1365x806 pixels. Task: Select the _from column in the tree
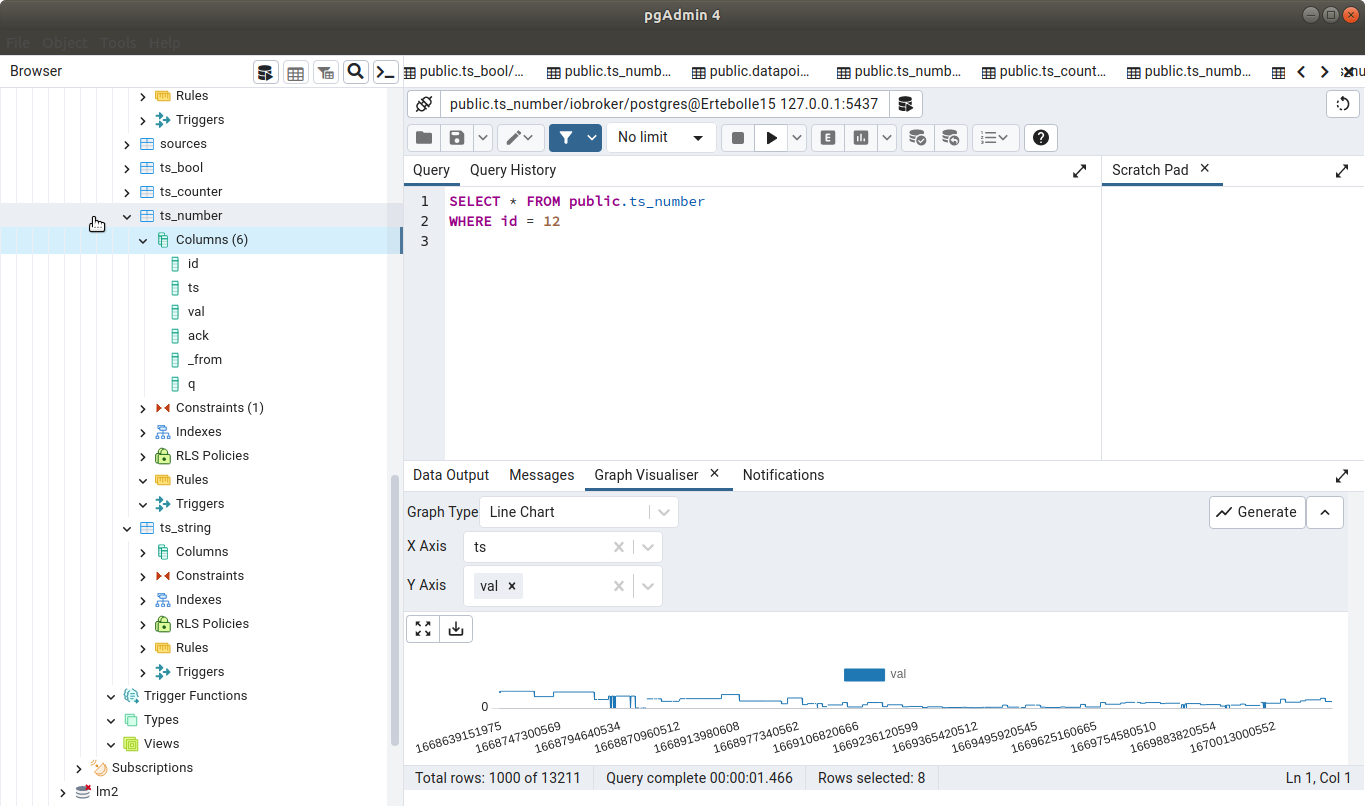point(205,360)
